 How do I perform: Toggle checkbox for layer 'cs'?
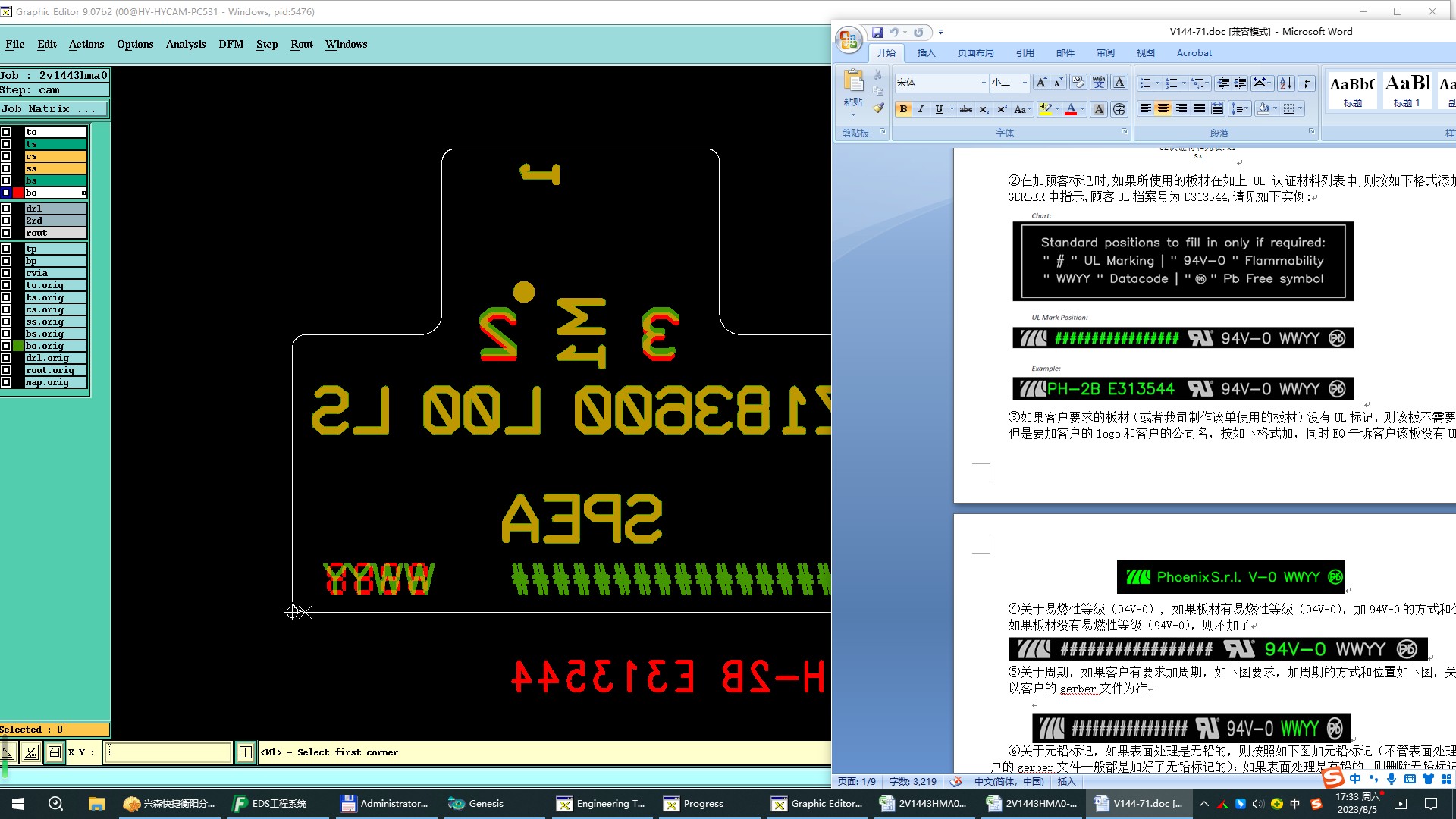click(6, 156)
